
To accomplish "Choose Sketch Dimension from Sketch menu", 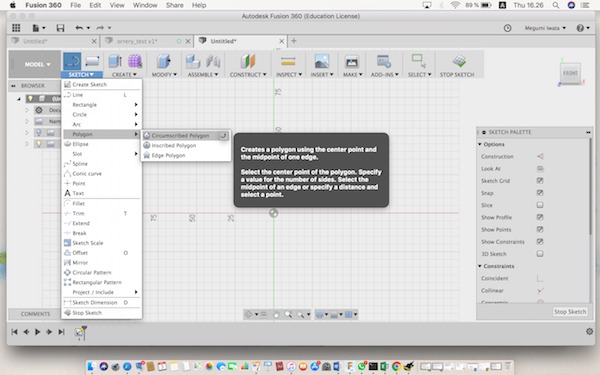I will [x=101, y=302].
